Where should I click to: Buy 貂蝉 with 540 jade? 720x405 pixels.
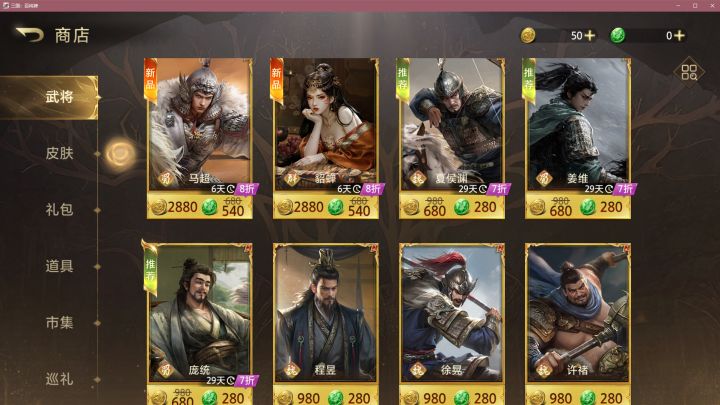(350, 208)
